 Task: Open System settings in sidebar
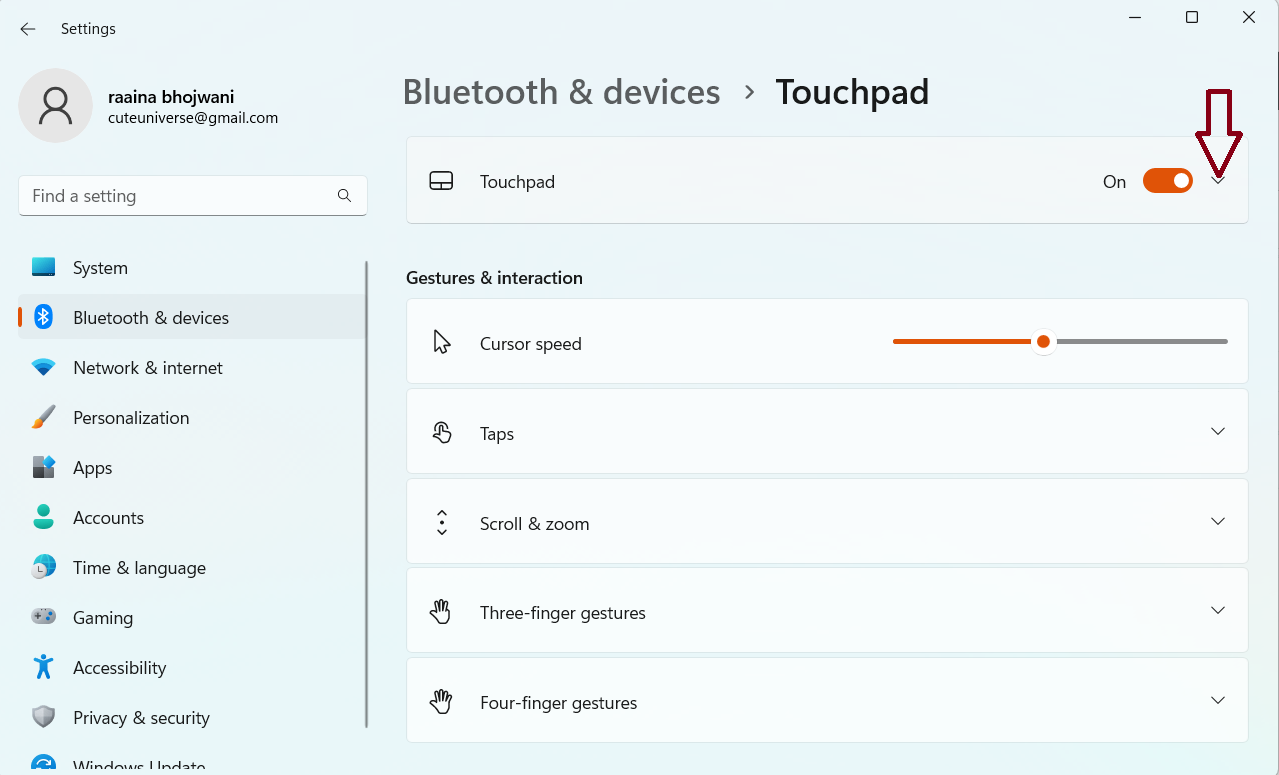(x=100, y=268)
